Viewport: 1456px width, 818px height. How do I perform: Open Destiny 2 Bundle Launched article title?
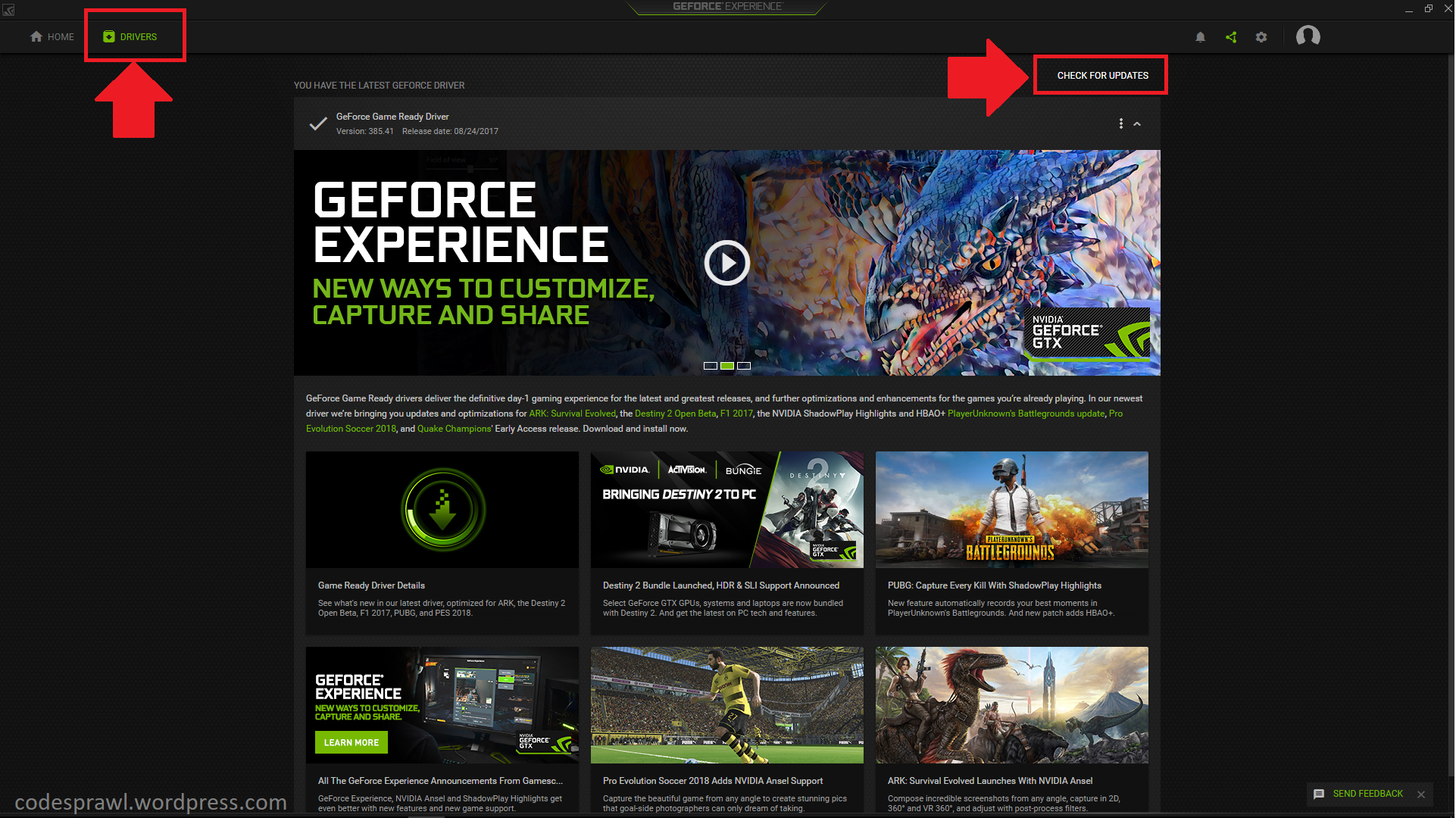[x=722, y=585]
